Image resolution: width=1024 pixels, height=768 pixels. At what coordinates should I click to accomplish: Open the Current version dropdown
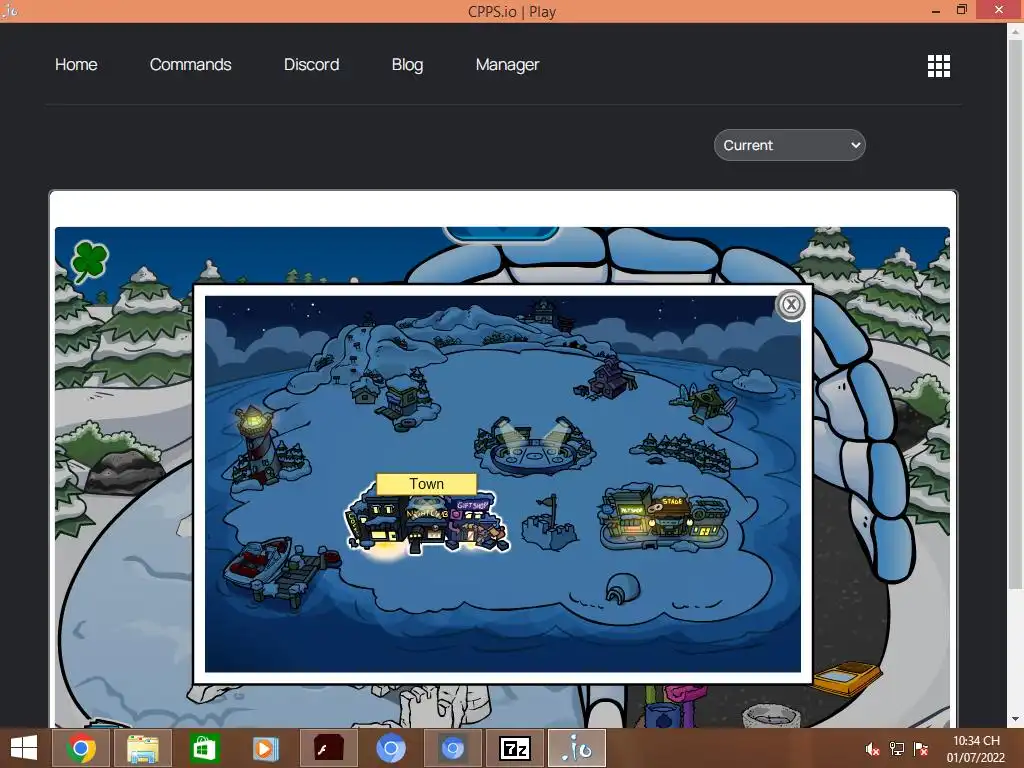click(790, 145)
